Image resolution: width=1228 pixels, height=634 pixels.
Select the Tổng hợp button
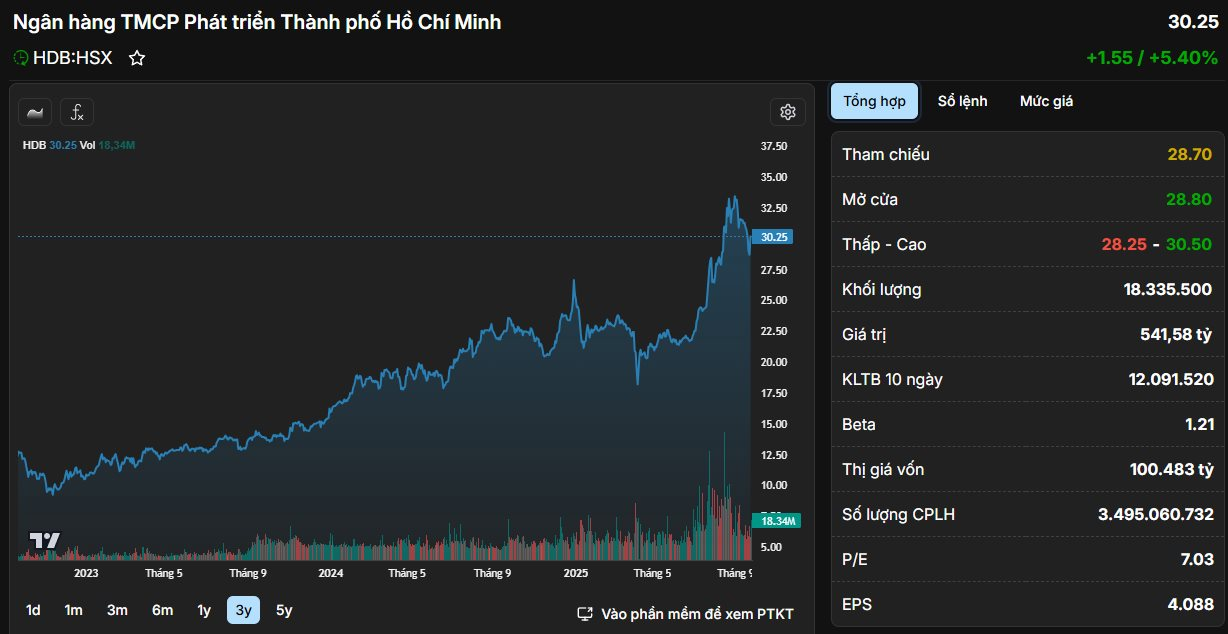[874, 101]
